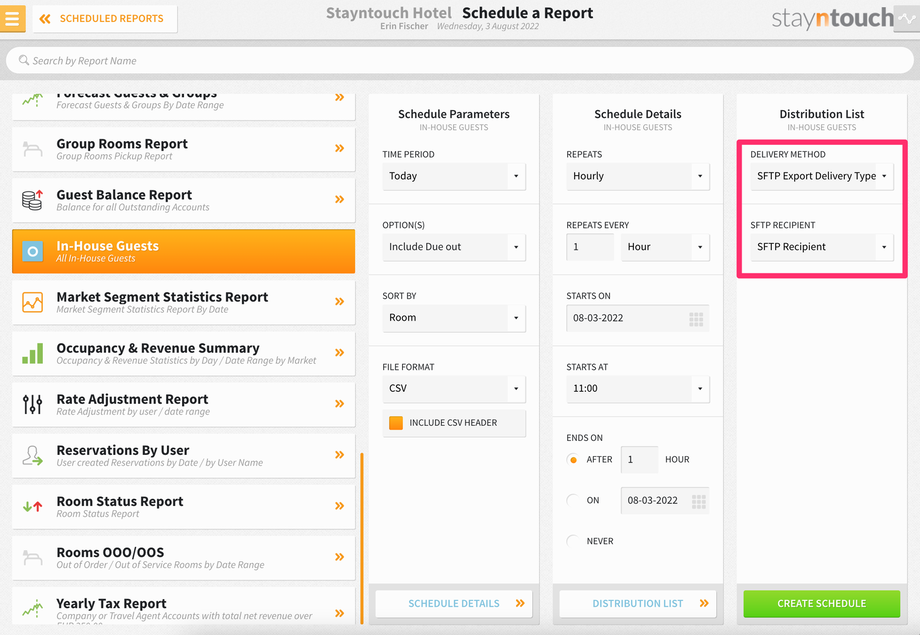Image resolution: width=920 pixels, height=635 pixels.
Task: Click the Group Rooms Report bed icon
Action: tap(32, 148)
